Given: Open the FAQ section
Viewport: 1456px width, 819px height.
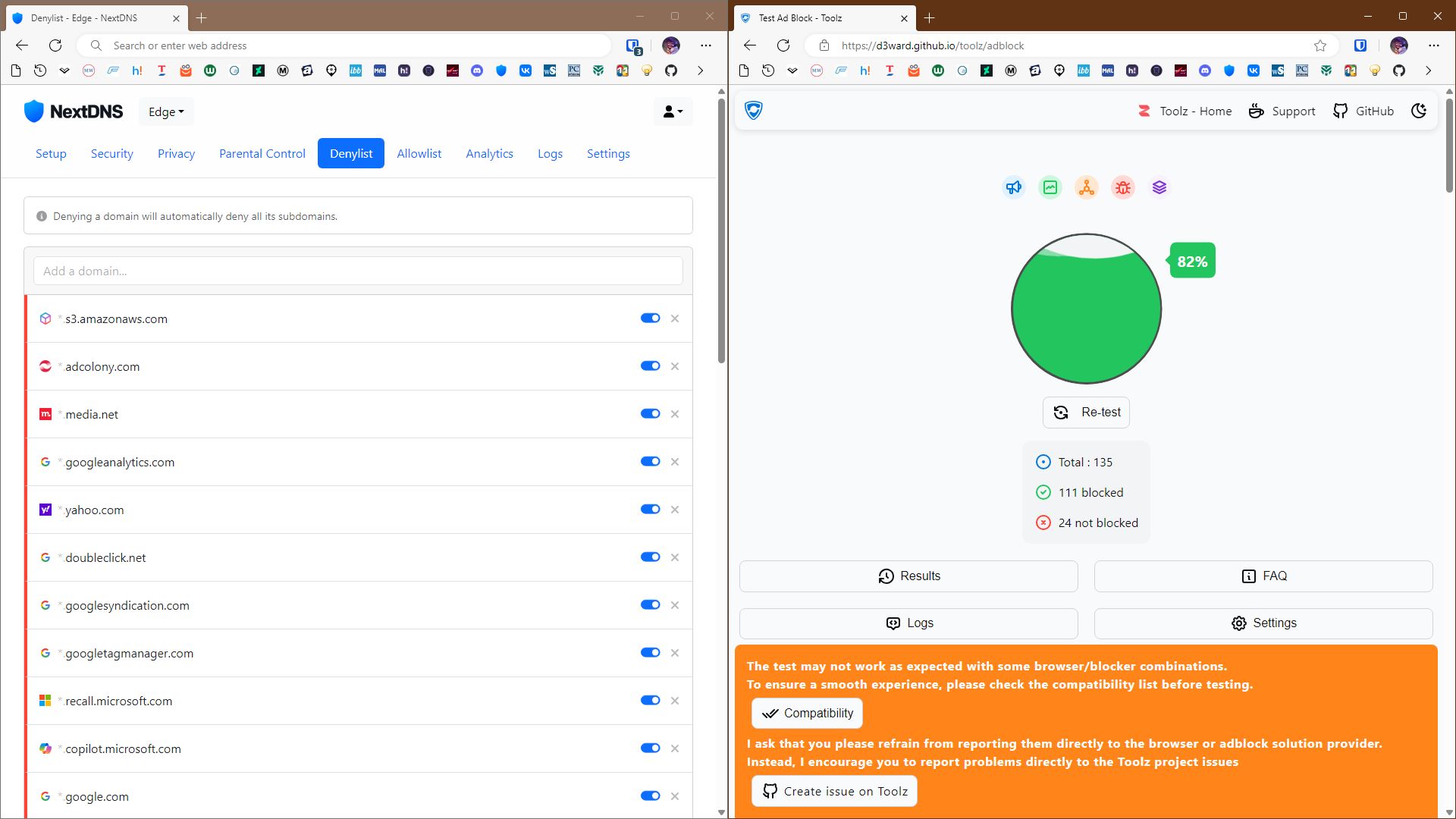Looking at the screenshot, I should tap(1263, 576).
